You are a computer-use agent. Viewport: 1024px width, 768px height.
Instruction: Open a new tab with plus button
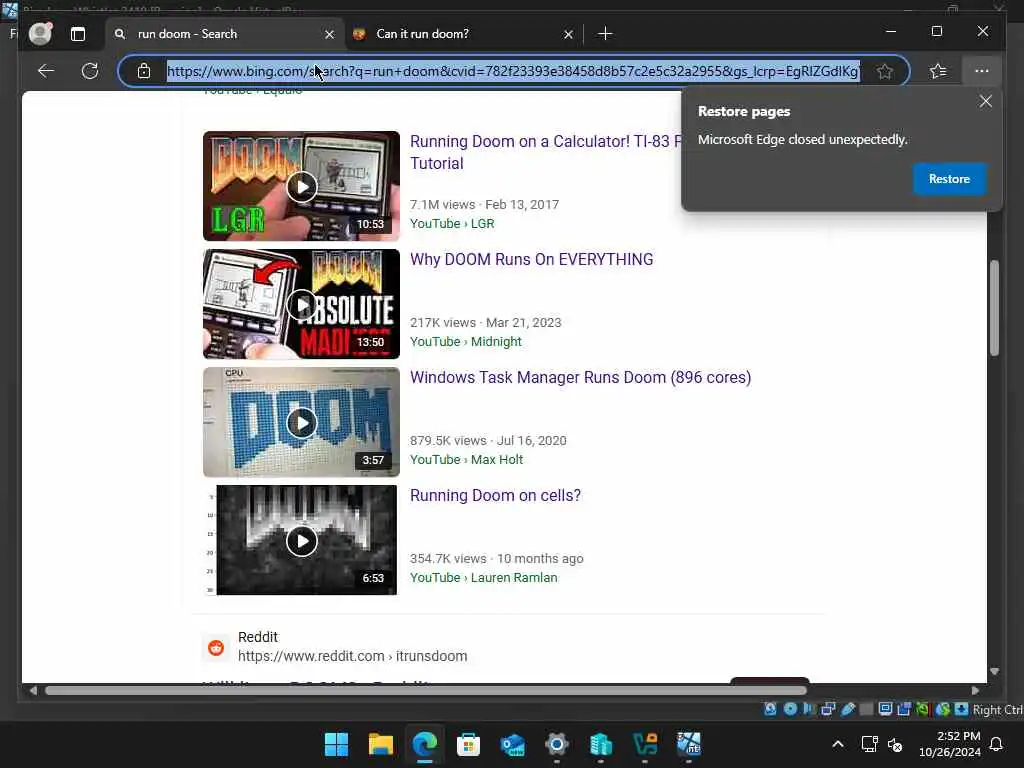[605, 33]
